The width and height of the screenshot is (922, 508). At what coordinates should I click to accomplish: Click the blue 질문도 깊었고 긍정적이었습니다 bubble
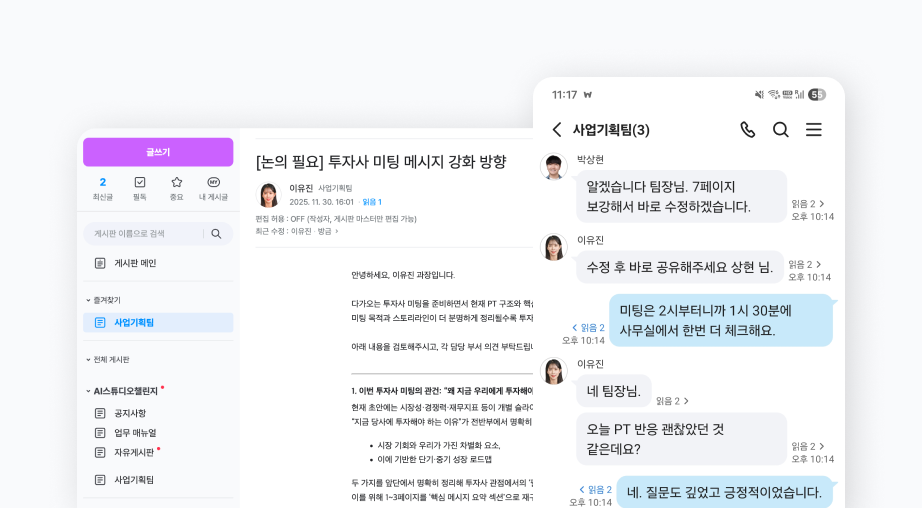coord(724,492)
